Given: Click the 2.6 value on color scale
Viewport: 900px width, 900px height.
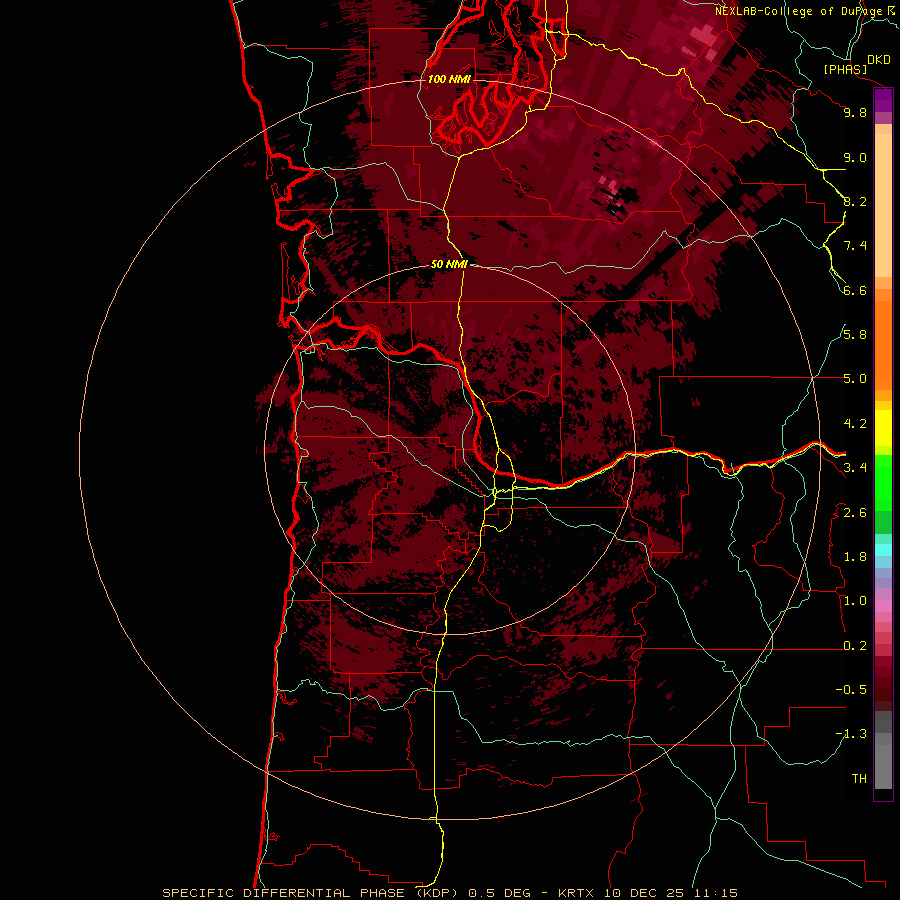Looking at the screenshot, I should click(x=855, y=513).
